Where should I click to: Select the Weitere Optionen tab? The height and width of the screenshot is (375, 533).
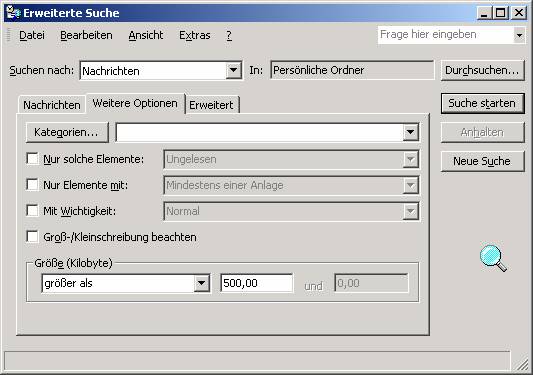tap(135, 103)
